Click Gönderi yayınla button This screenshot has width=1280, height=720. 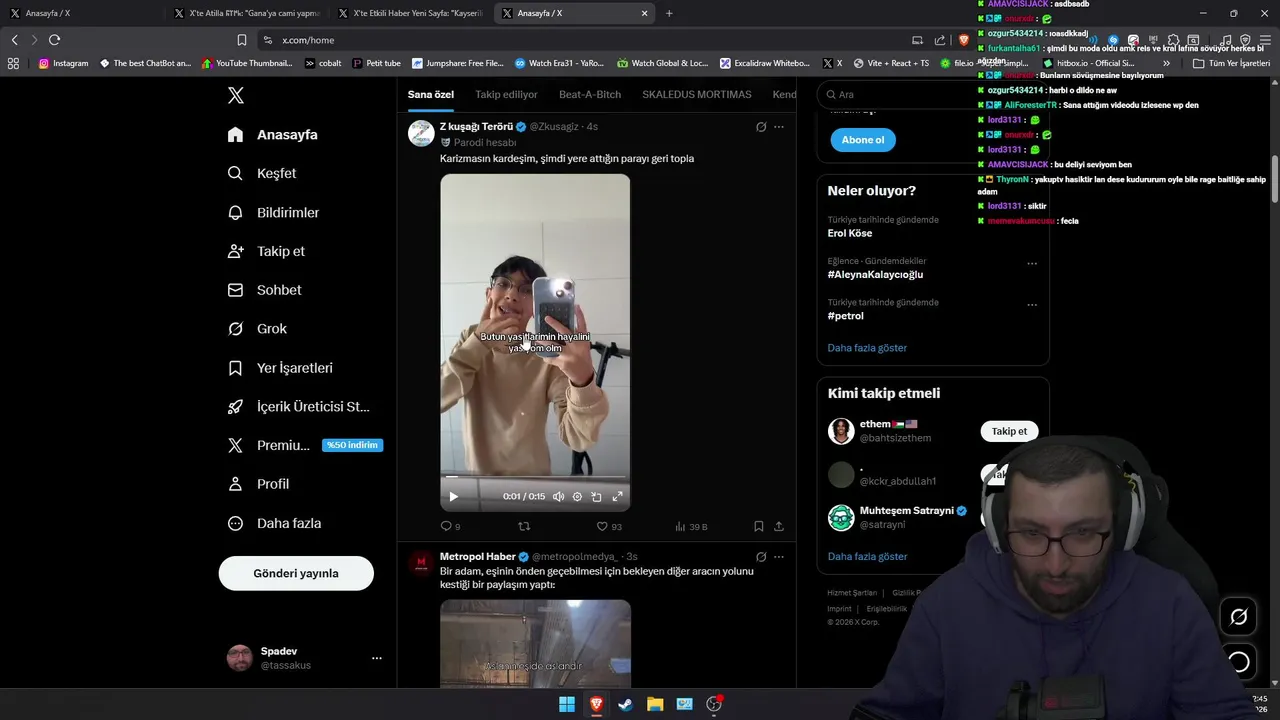pos(296,573)
